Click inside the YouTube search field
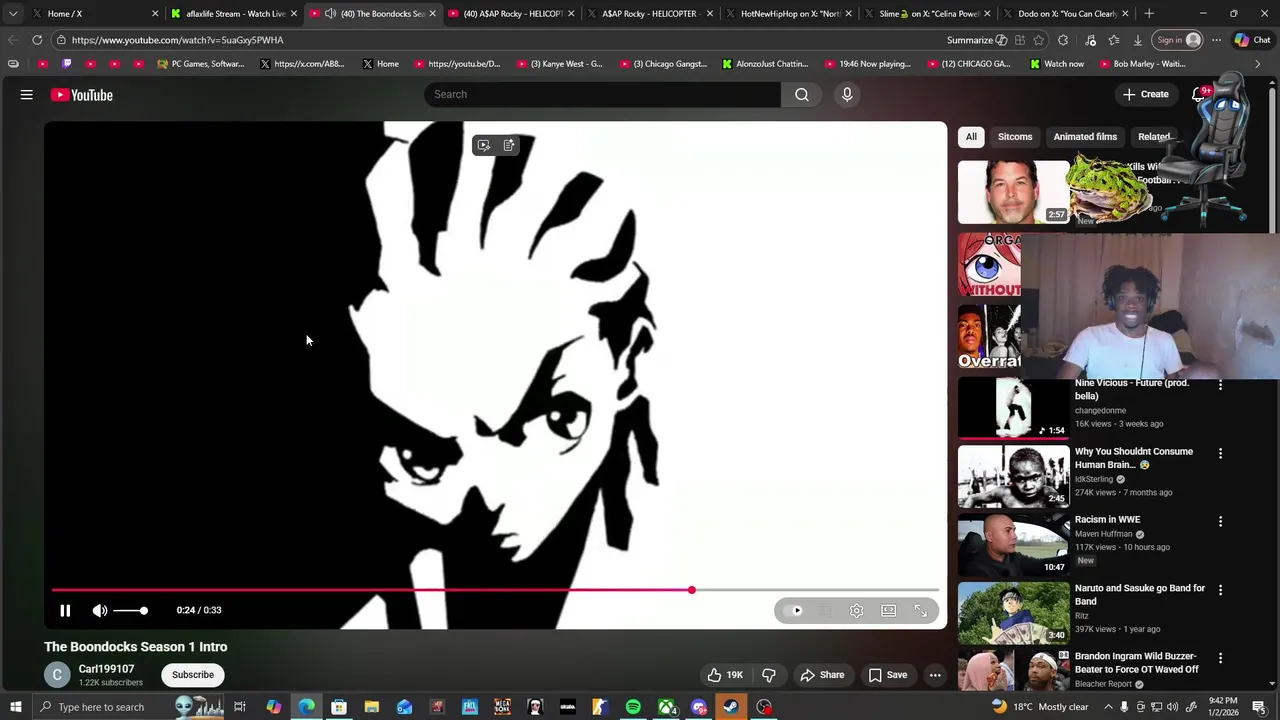The image size is (1280, 720). tap(603, 94)
